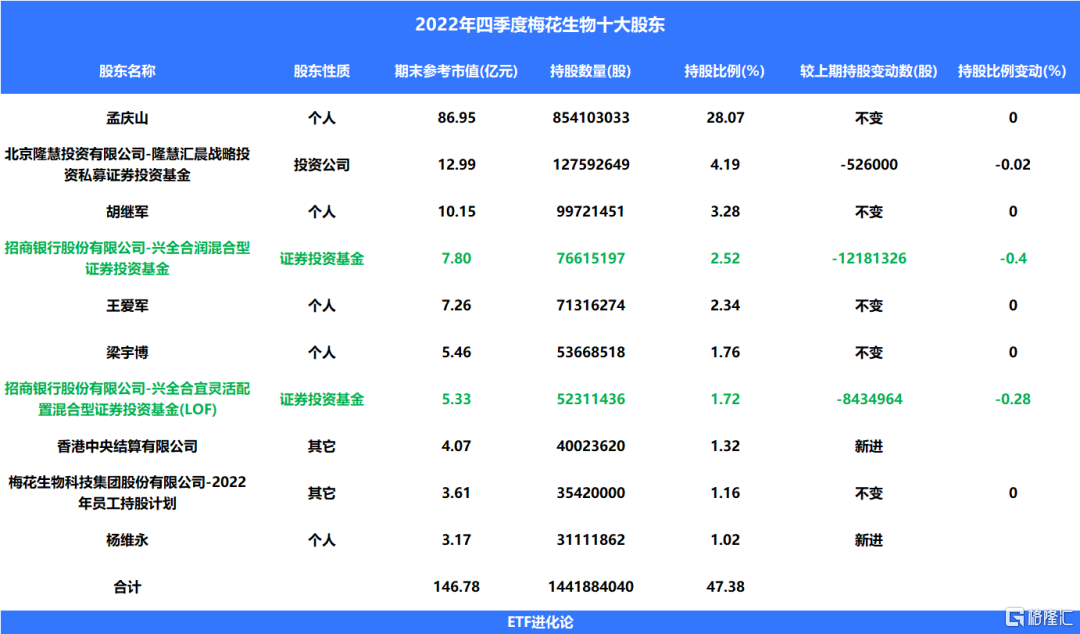This screenshot has width=1080, height=634.
Task: Click the '期末参考市值(亿元)' column header
Action: click(456, 71)
